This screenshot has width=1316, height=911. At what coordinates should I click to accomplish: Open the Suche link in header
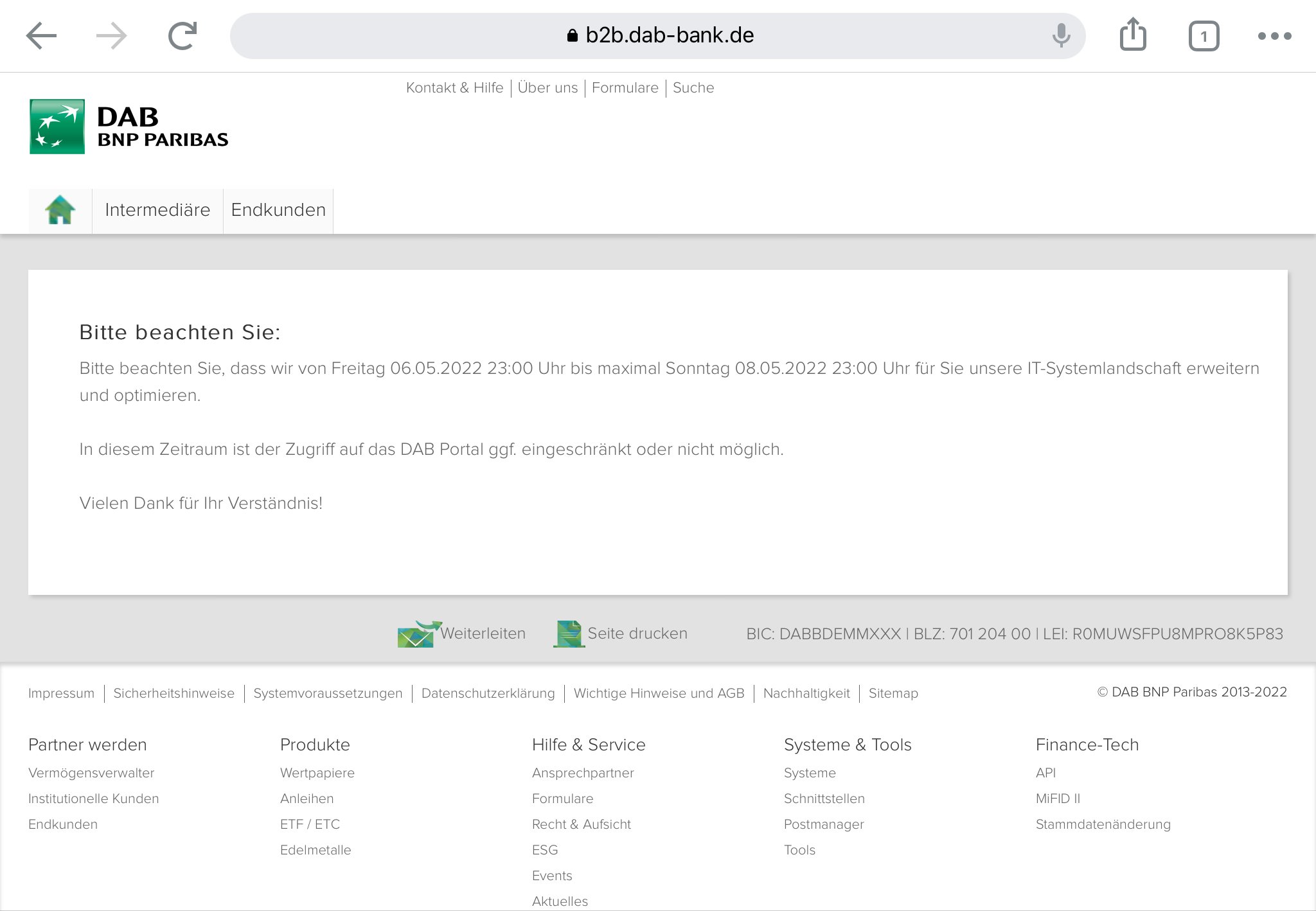693,88
